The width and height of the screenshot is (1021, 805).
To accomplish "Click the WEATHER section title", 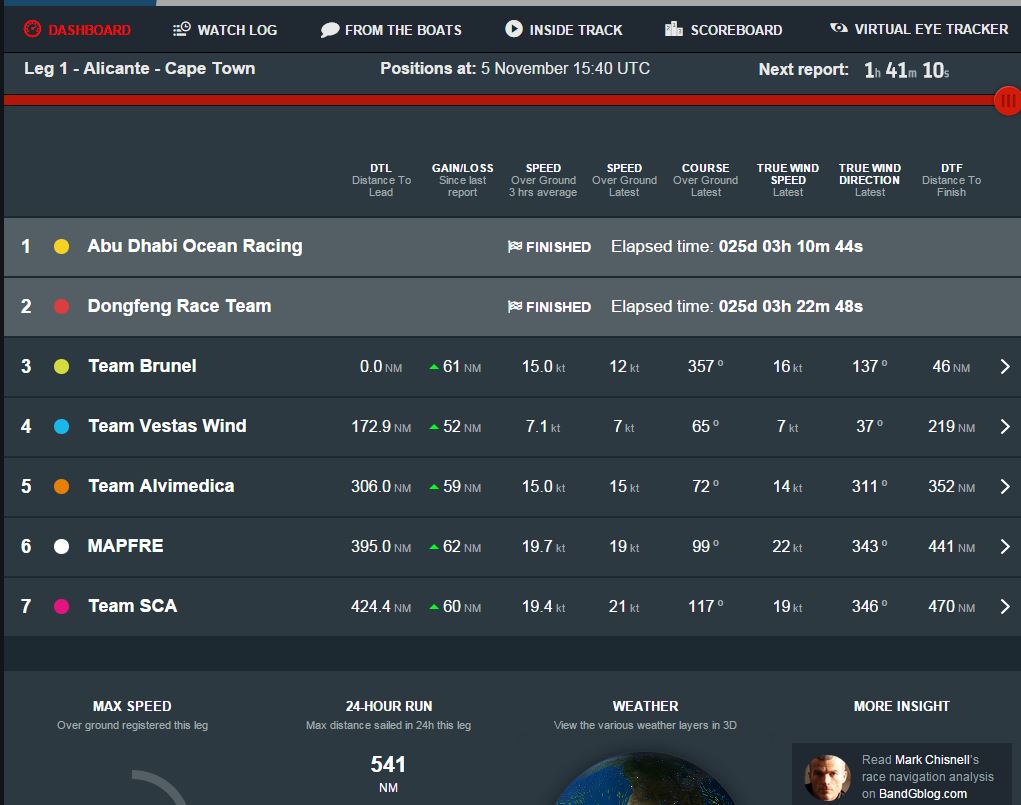I will [x=645, y=706].
